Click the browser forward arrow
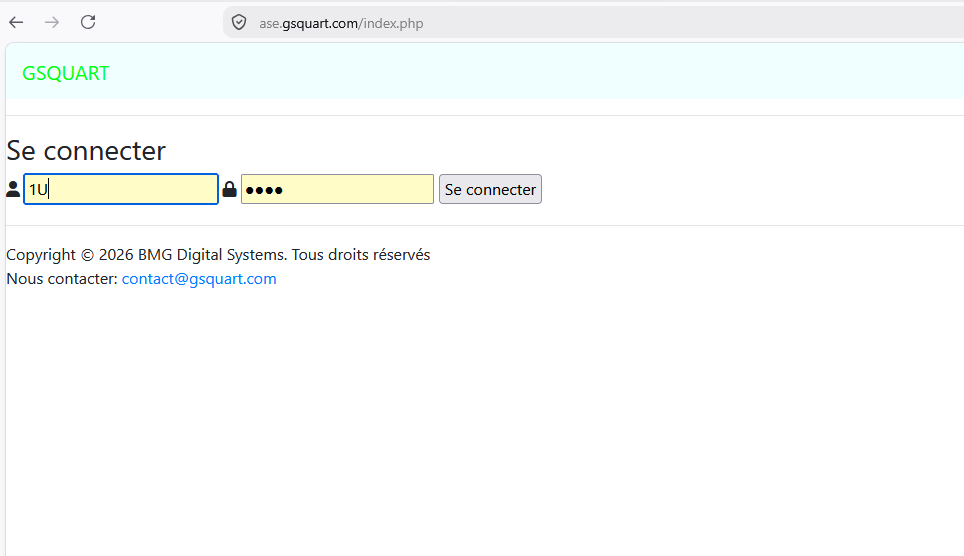964x556 pixels. click(52, 23)
